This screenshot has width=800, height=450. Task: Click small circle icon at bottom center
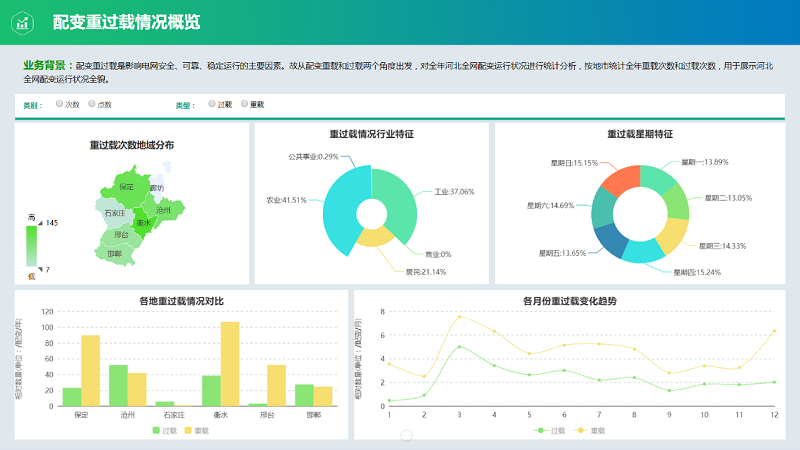[406, 435]
